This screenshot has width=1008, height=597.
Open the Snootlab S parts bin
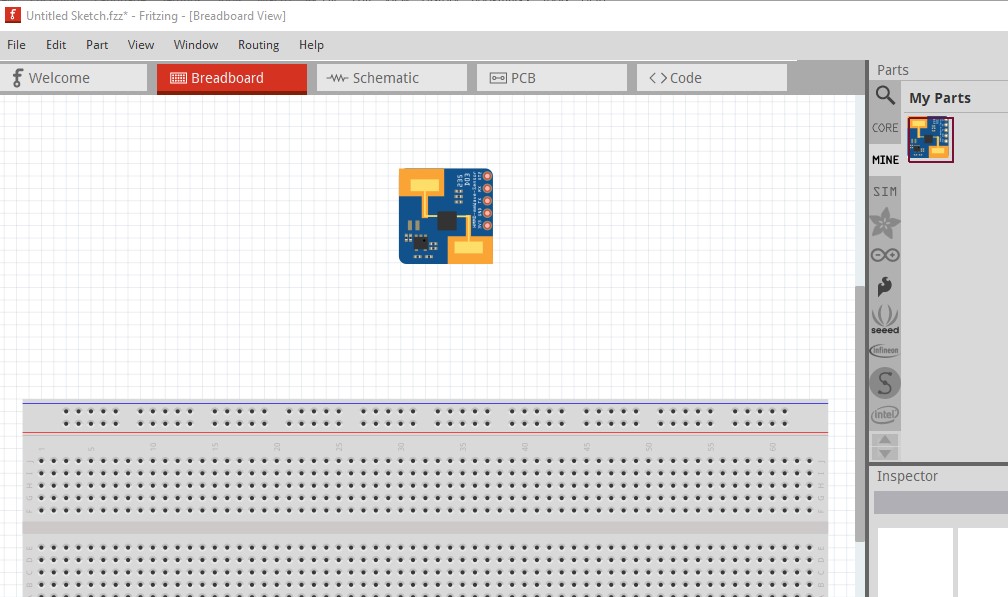point(885,382)
